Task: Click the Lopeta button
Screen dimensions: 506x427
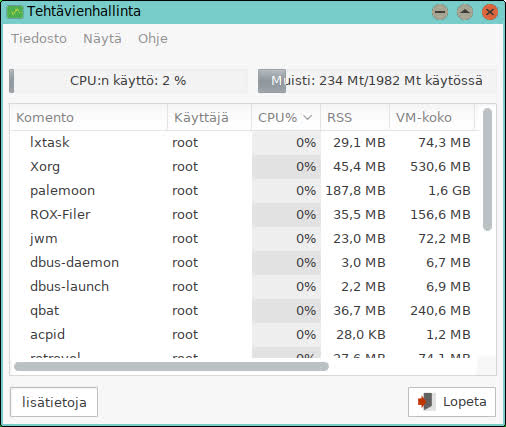Action: 452,402
